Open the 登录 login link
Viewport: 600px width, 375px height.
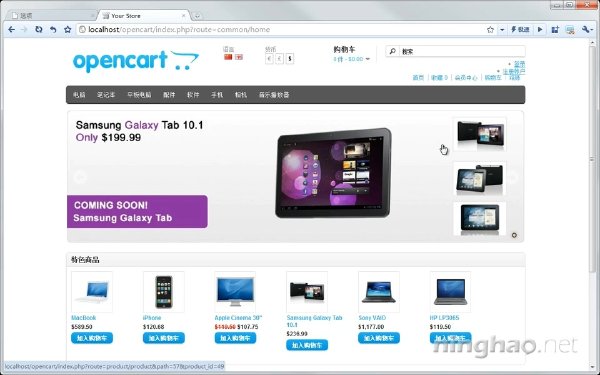(519, 64)
